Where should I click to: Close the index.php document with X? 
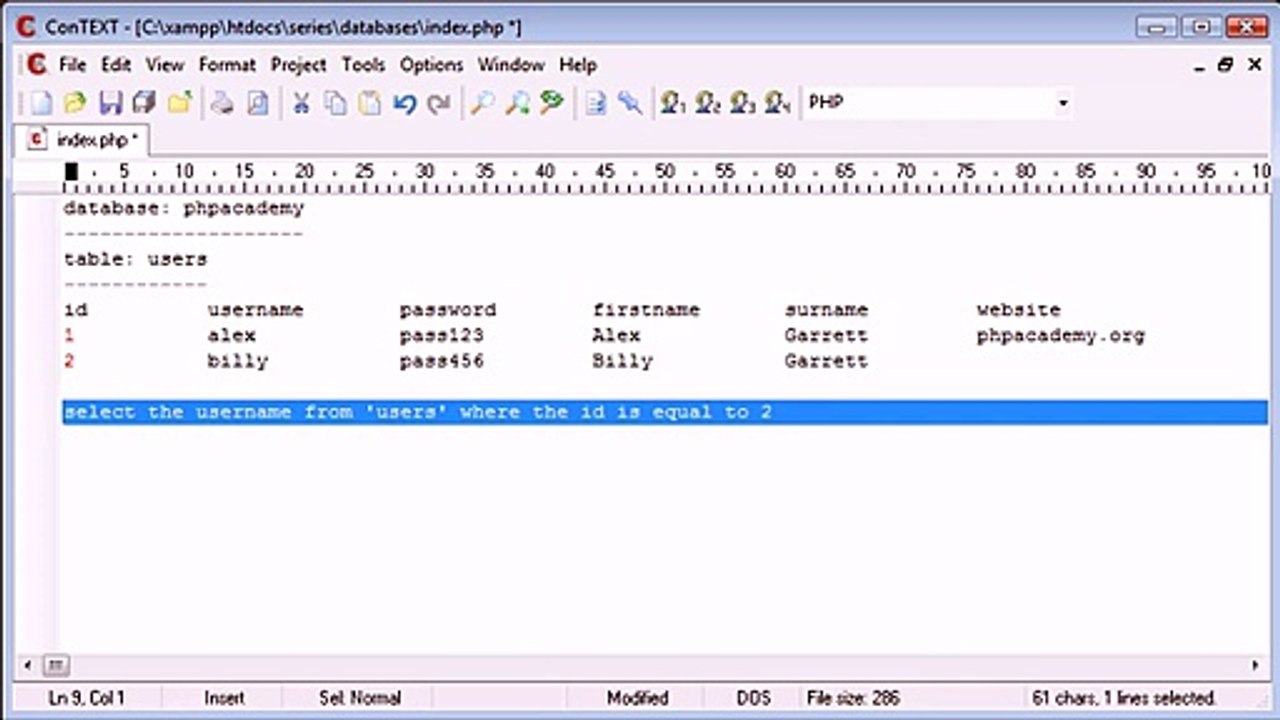pyautogui.click(x=1255, y=64)
